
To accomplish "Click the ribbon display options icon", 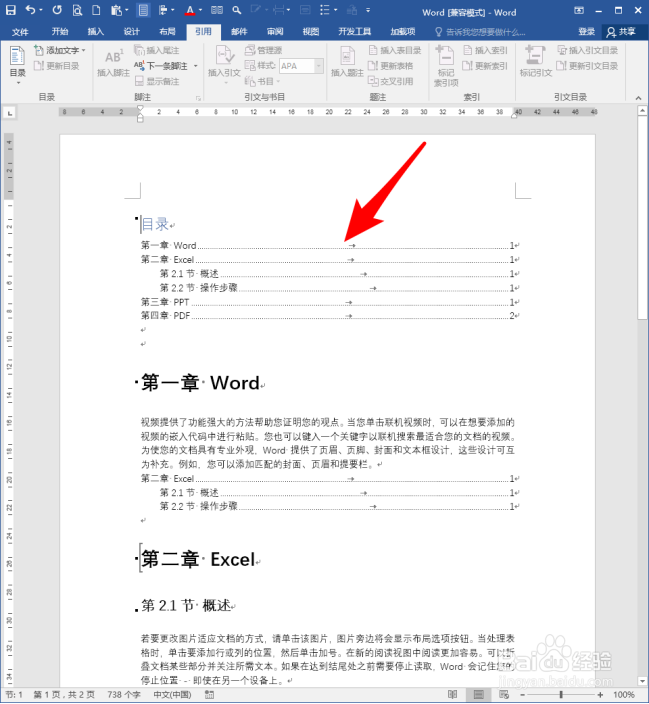I will (x=579, y=10).
